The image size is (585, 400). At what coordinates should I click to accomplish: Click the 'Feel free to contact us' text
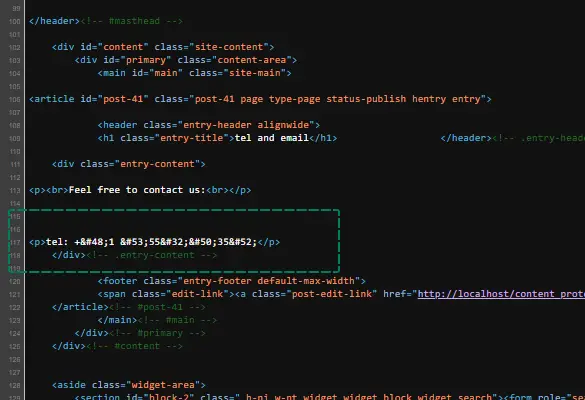(137, 190)
